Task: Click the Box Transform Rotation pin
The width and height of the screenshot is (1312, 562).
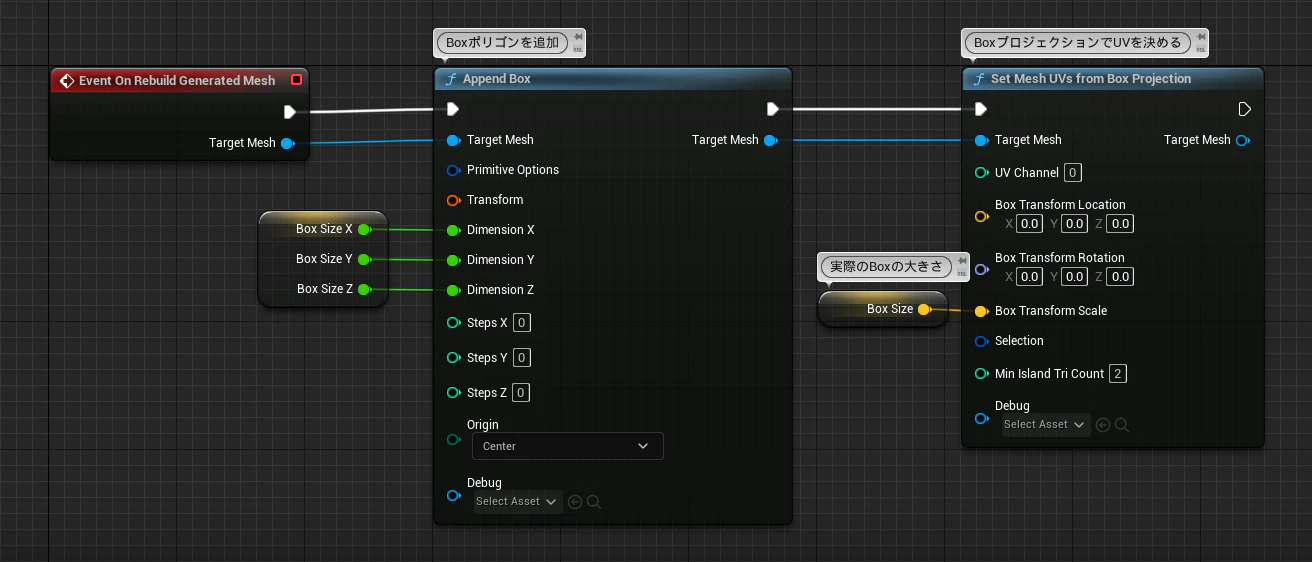Action: [x=981, y=269]
